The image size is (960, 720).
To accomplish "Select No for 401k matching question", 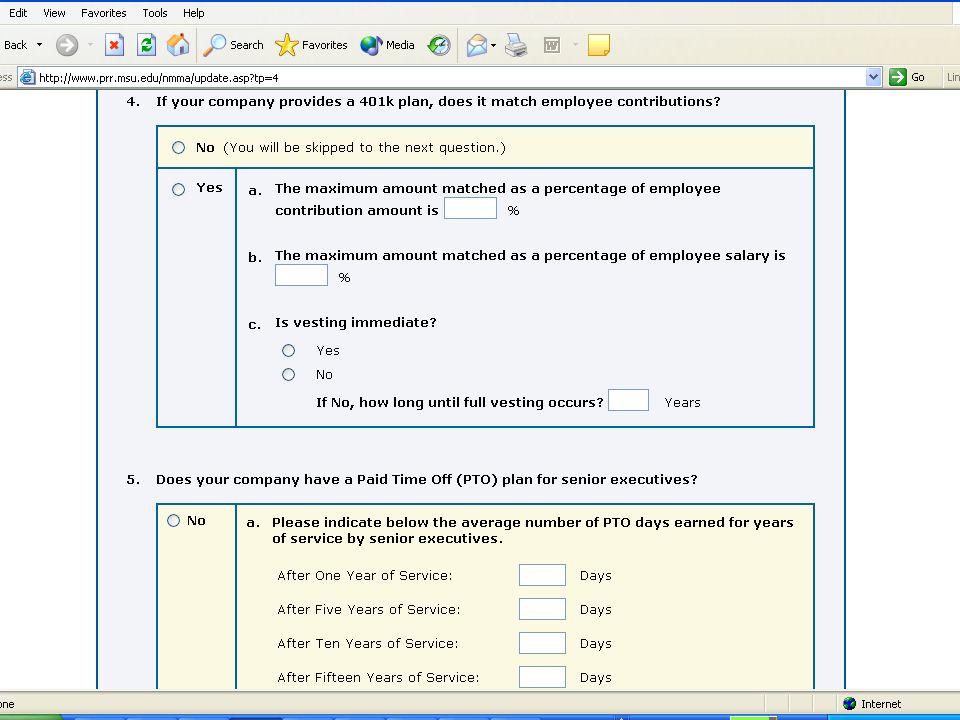I will [x=178, y=148].
